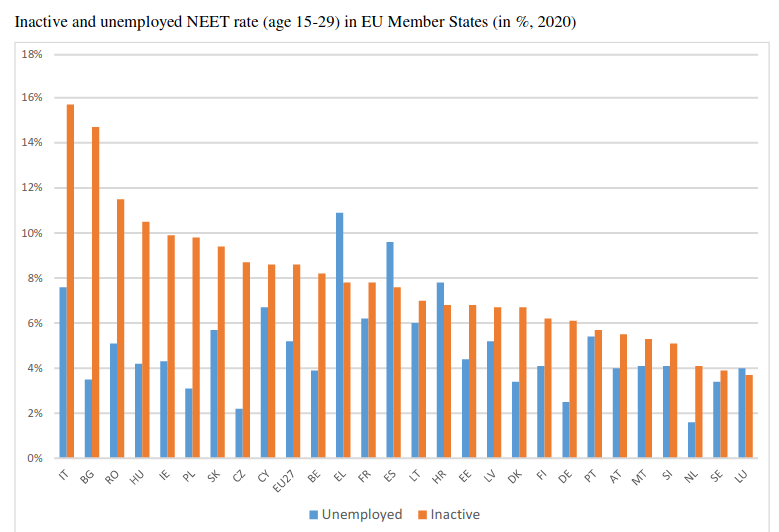The height and width of the screenshot is (532, 779).
Task: Click the chart title about NEET rate
Action: tap(295, 22)
